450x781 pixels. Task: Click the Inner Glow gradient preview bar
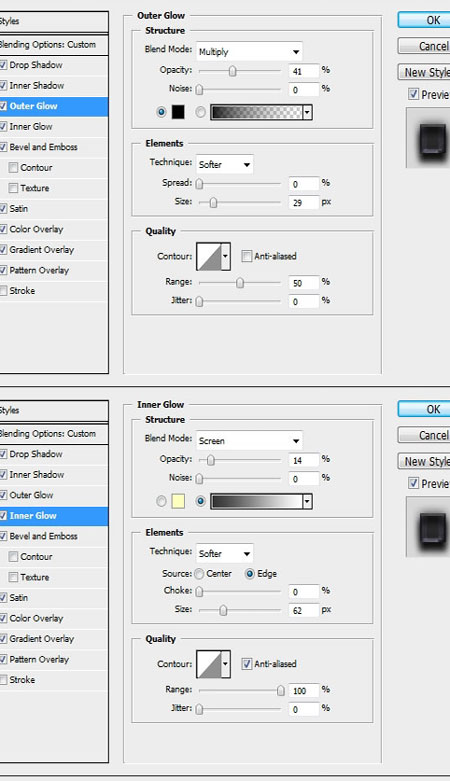coord(257,501)
